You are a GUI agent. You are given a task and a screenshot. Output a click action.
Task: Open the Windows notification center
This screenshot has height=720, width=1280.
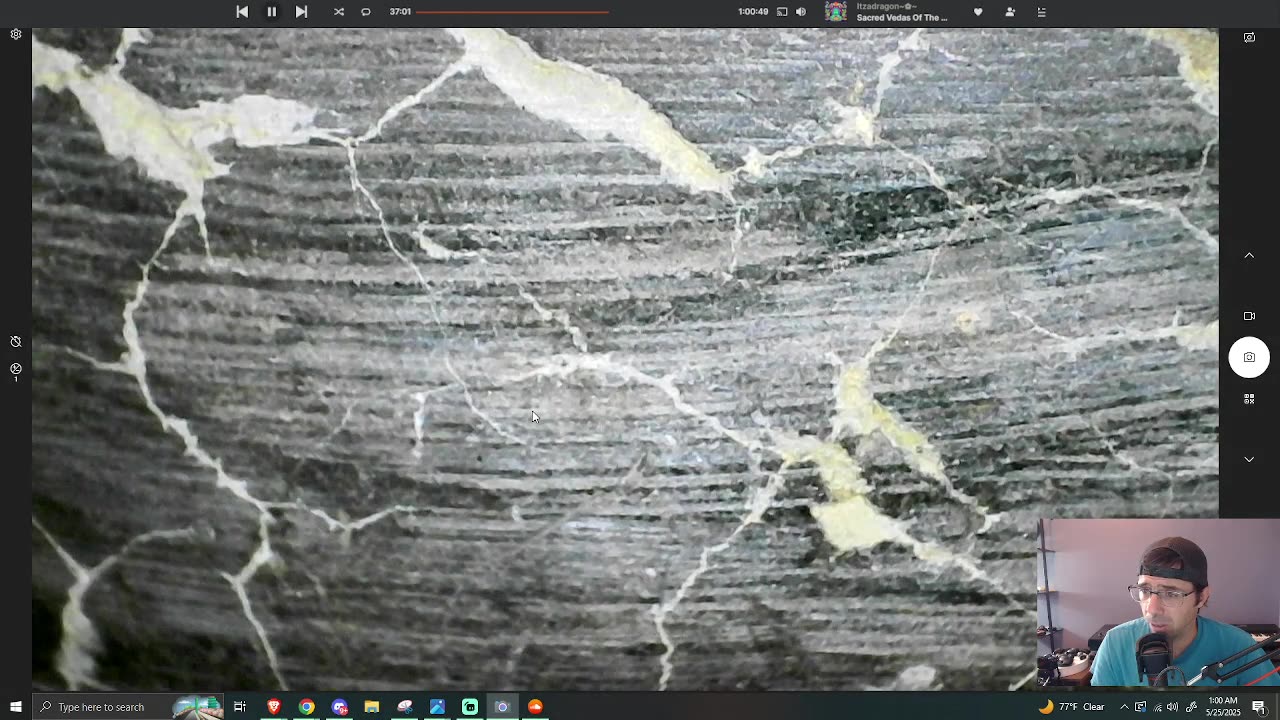1259,707
